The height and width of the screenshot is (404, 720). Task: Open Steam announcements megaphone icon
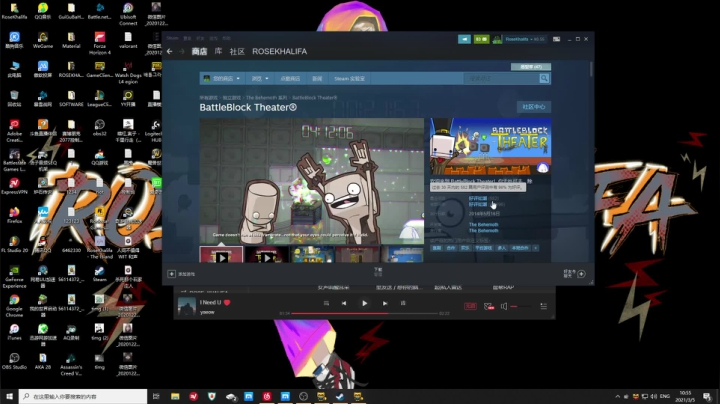point(464,39)
